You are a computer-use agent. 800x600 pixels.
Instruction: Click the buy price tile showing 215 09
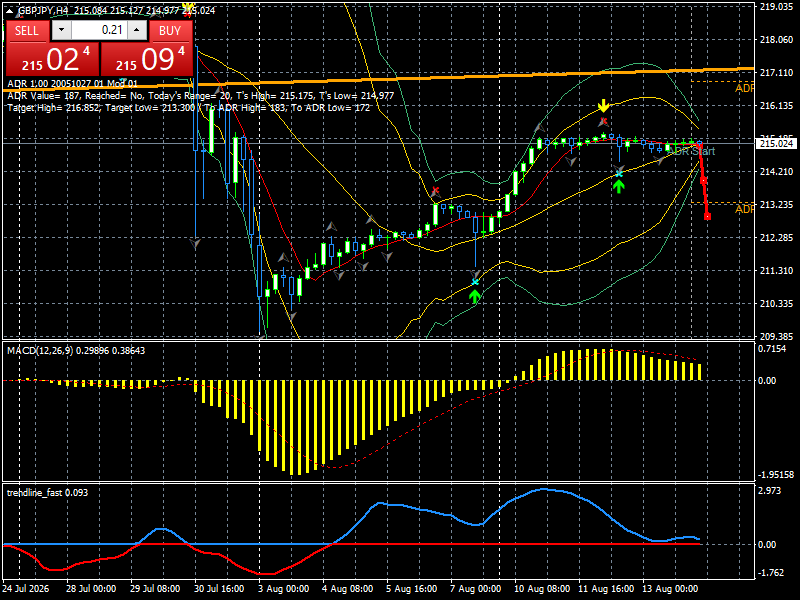[147, 59]
